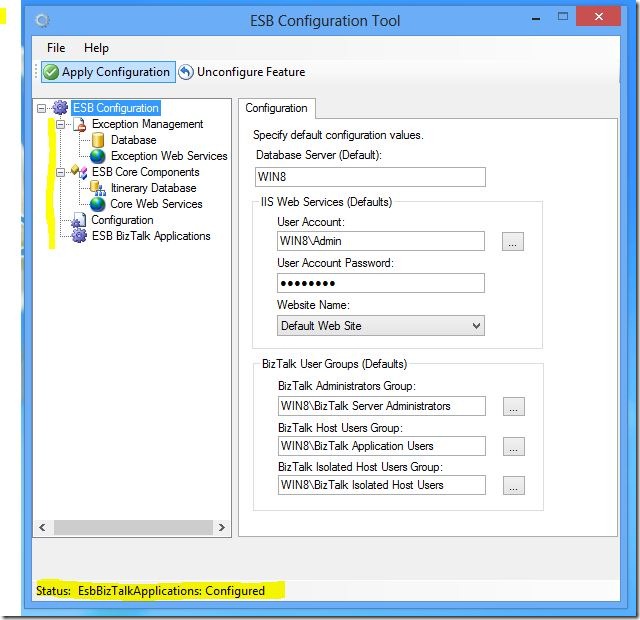Select Configuration tree item
The height and width of the screenshot is (620, 640).
pos(122,220)
